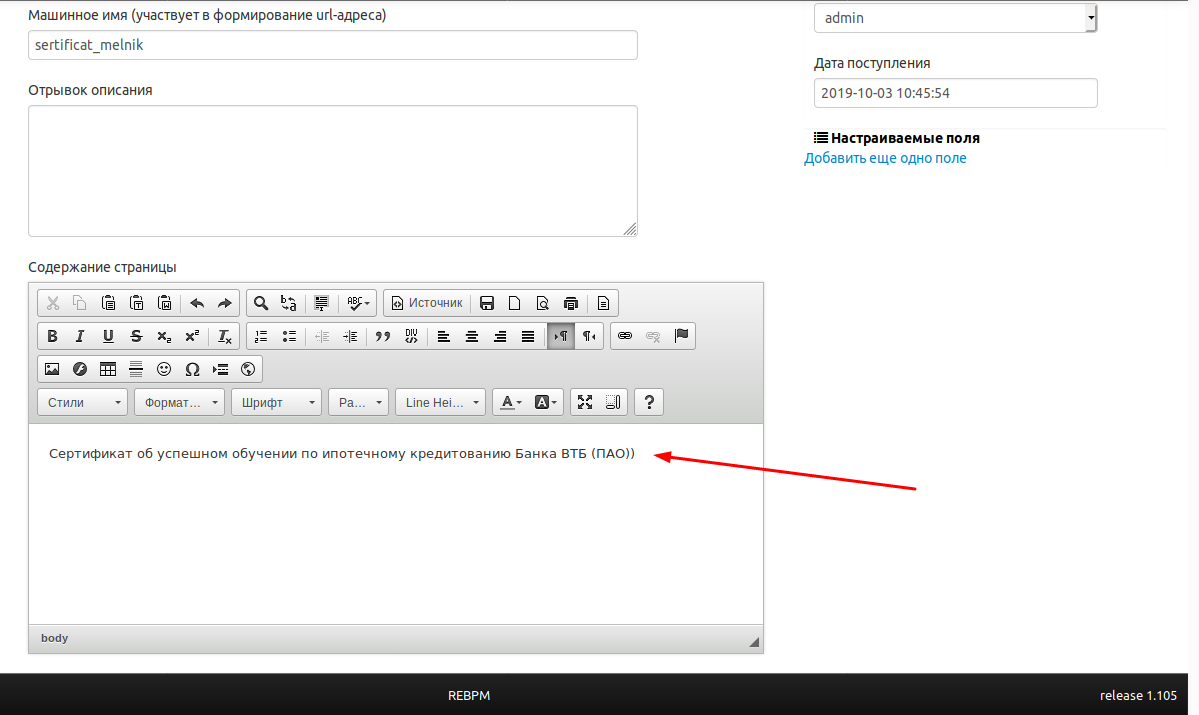Open the Line Height dropdown
Image resolution: width=1199 pixels, height=715 pixels.
(x=440, y=402)
